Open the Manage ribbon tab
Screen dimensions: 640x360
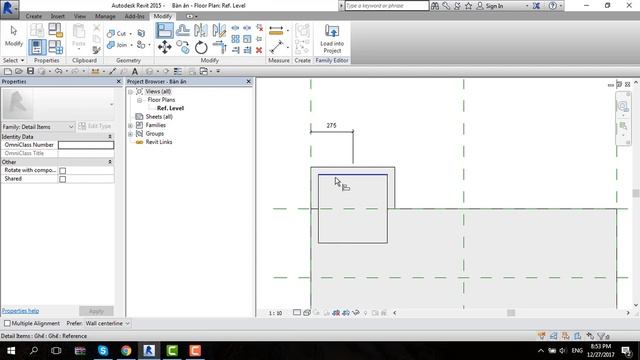click(105, 16)
